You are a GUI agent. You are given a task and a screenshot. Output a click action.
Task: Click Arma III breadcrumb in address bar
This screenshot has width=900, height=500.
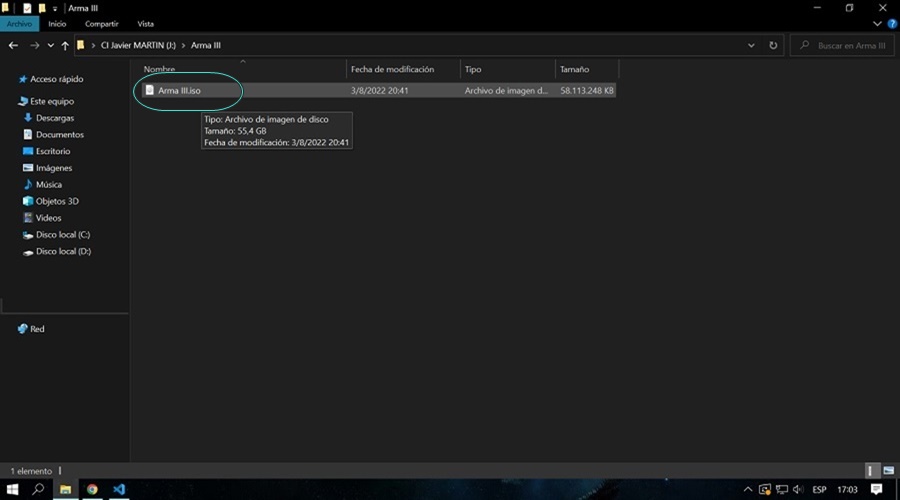click(205, 45)
